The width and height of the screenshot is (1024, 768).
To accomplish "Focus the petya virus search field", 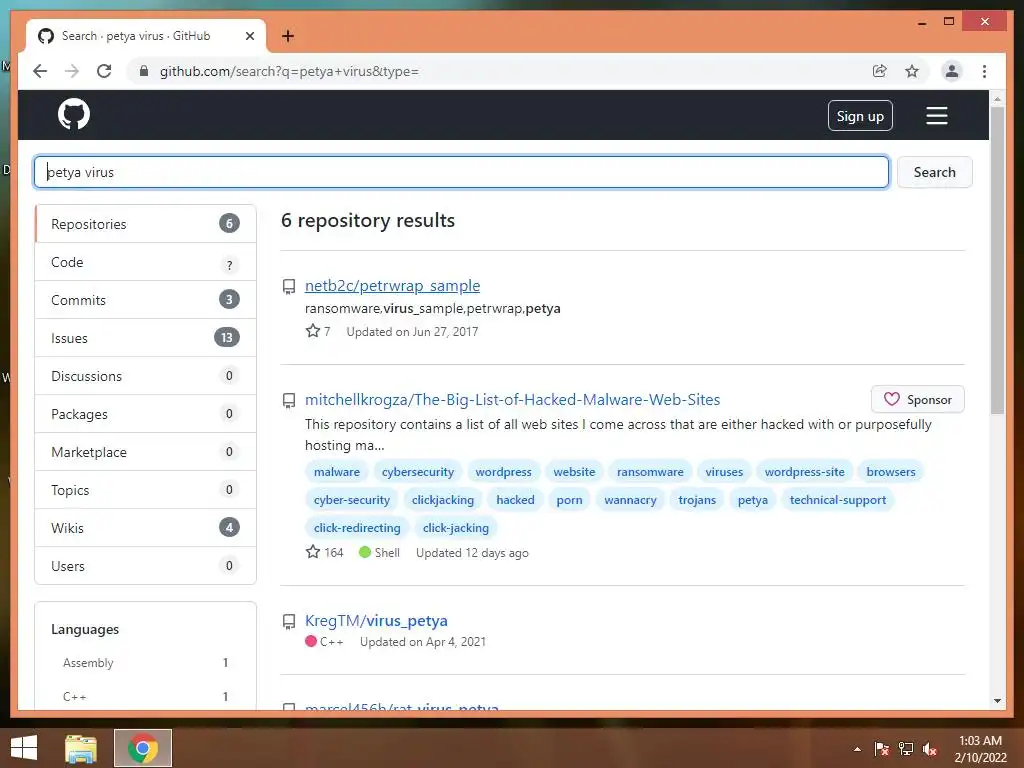I will [461, 172].
